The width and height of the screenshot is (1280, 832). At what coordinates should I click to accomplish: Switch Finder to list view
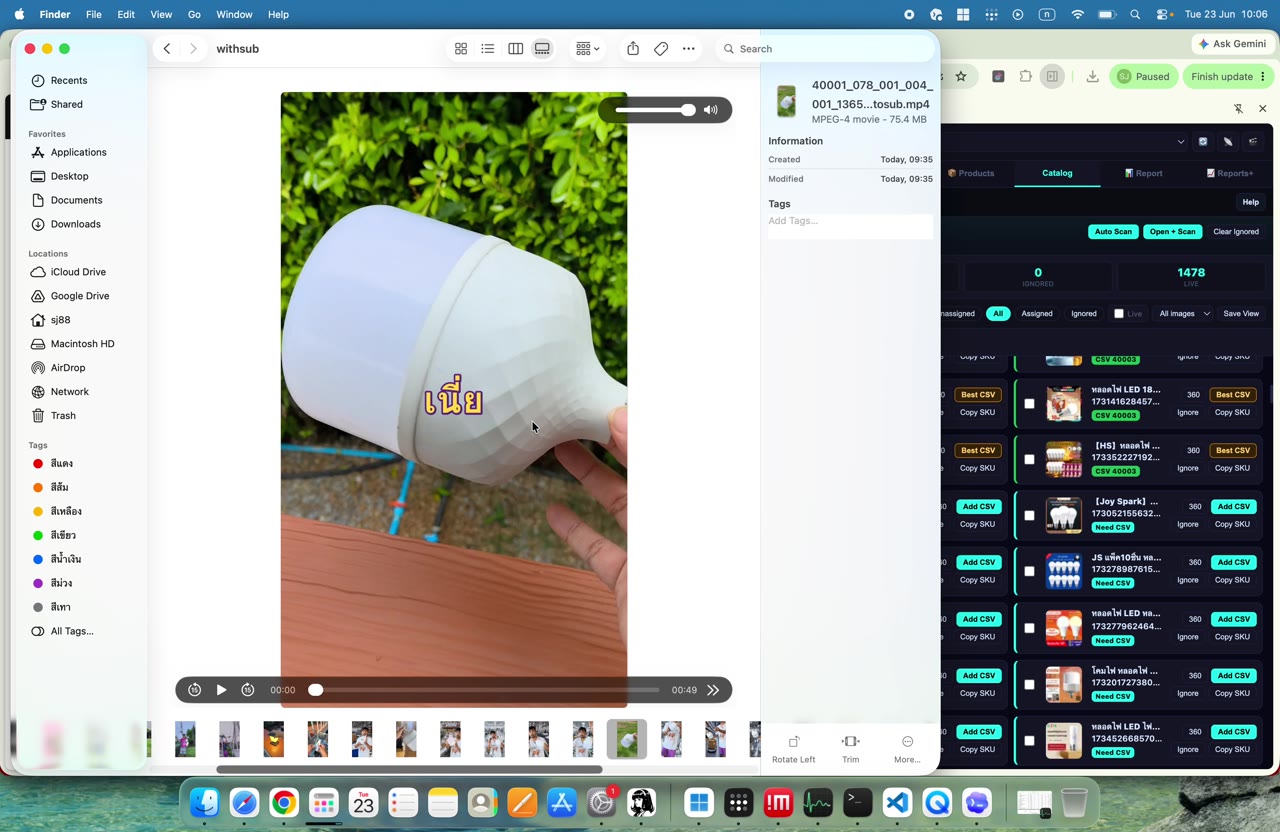(488, 48)
